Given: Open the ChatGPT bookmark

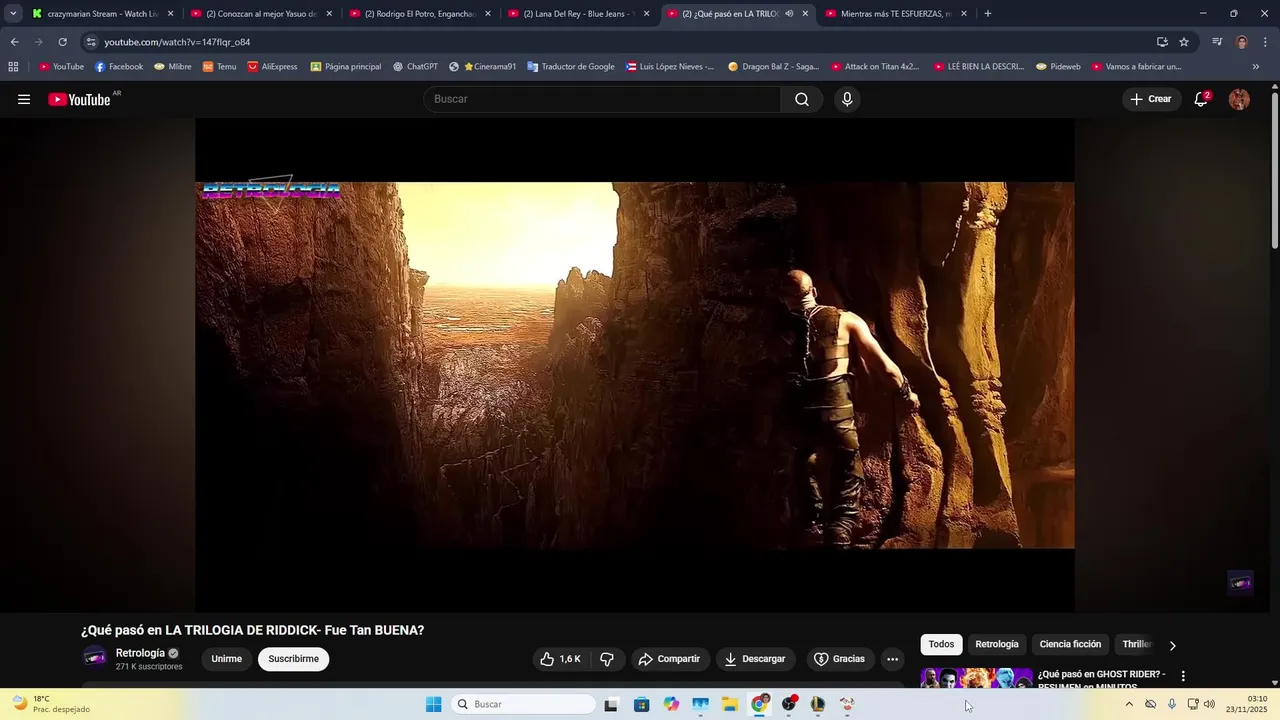Looking at the screenshot, I should pyautogui.click(x=415, y=67).
